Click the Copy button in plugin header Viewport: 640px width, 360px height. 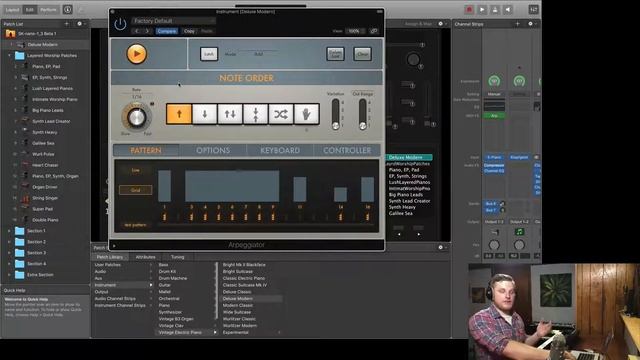pyautogui.click(x=189, y=31)
